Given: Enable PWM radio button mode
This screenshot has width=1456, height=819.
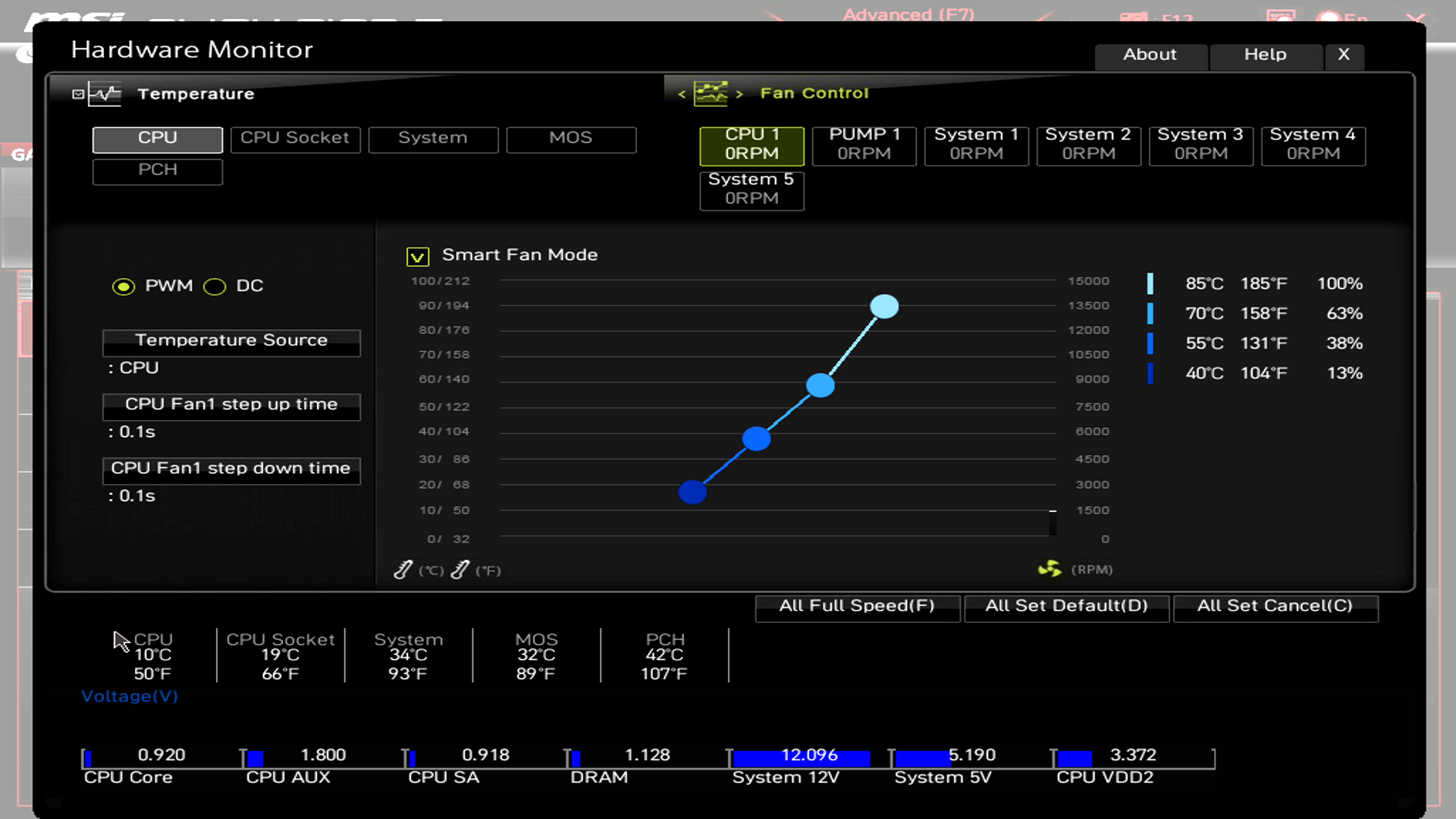Looking at the screenshot, I should point(123,286).
